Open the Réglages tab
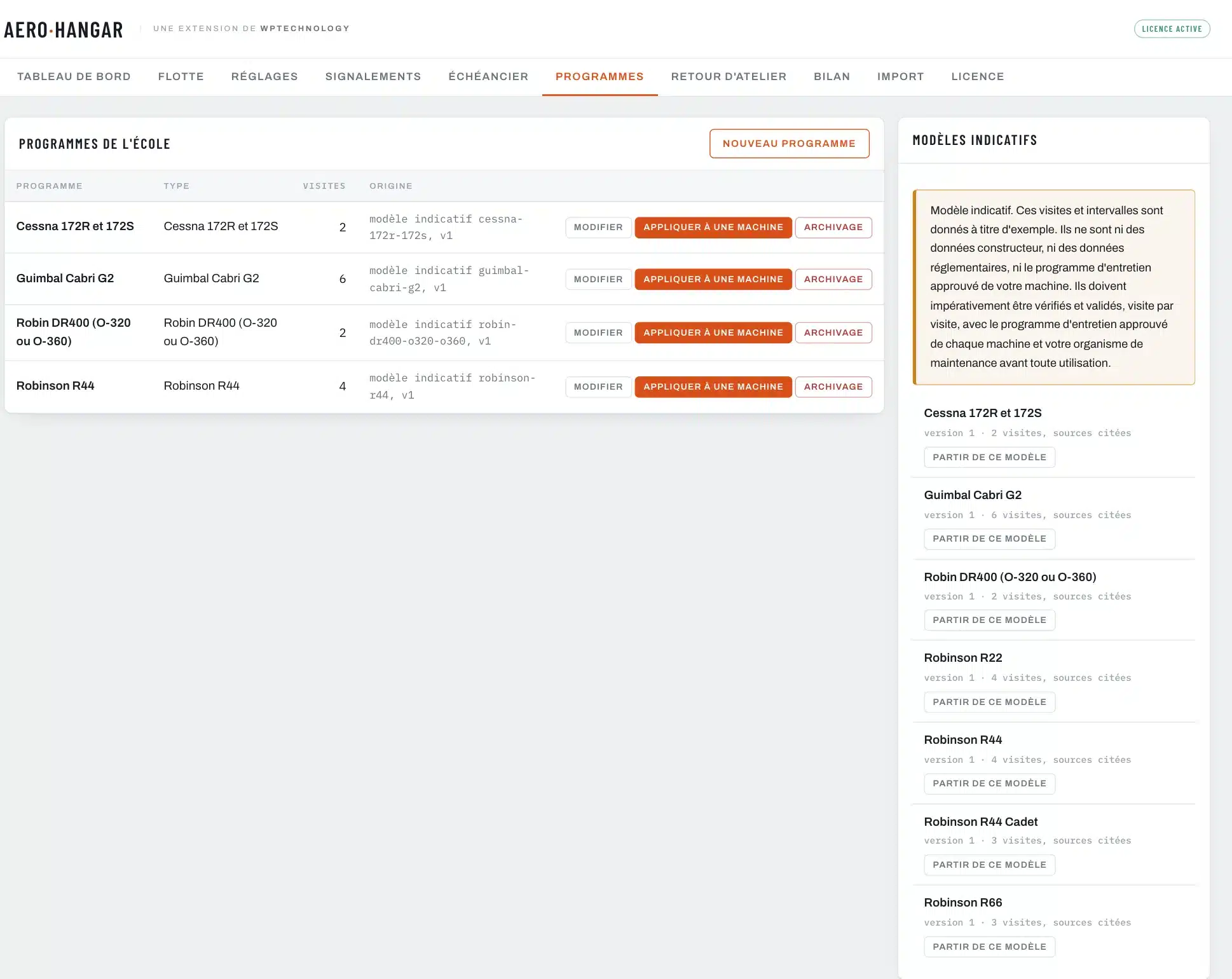This screenshot has width=1232, height=979. tap(264, 76)
